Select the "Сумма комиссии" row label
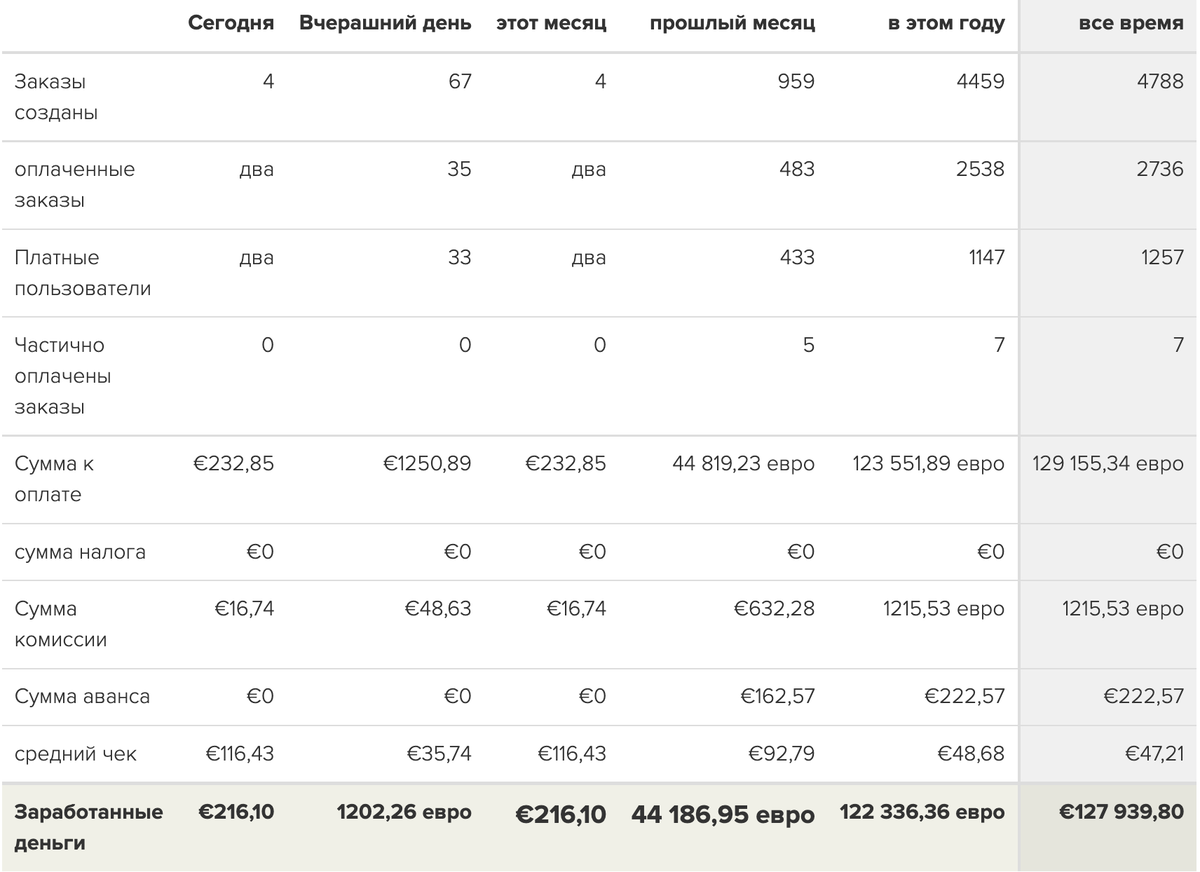The image size is (1200, 872). coord(60,624)
